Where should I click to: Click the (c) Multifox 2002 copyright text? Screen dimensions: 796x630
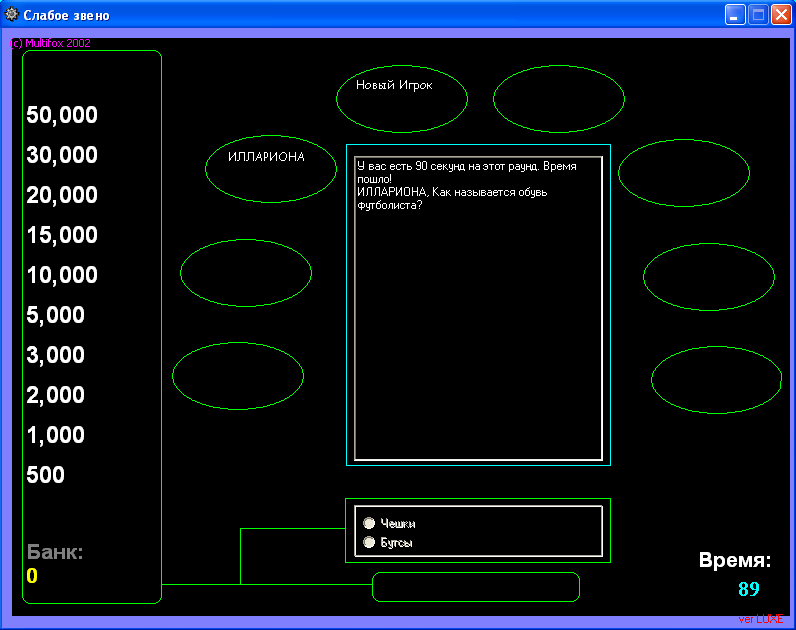[x=50, y=43]
